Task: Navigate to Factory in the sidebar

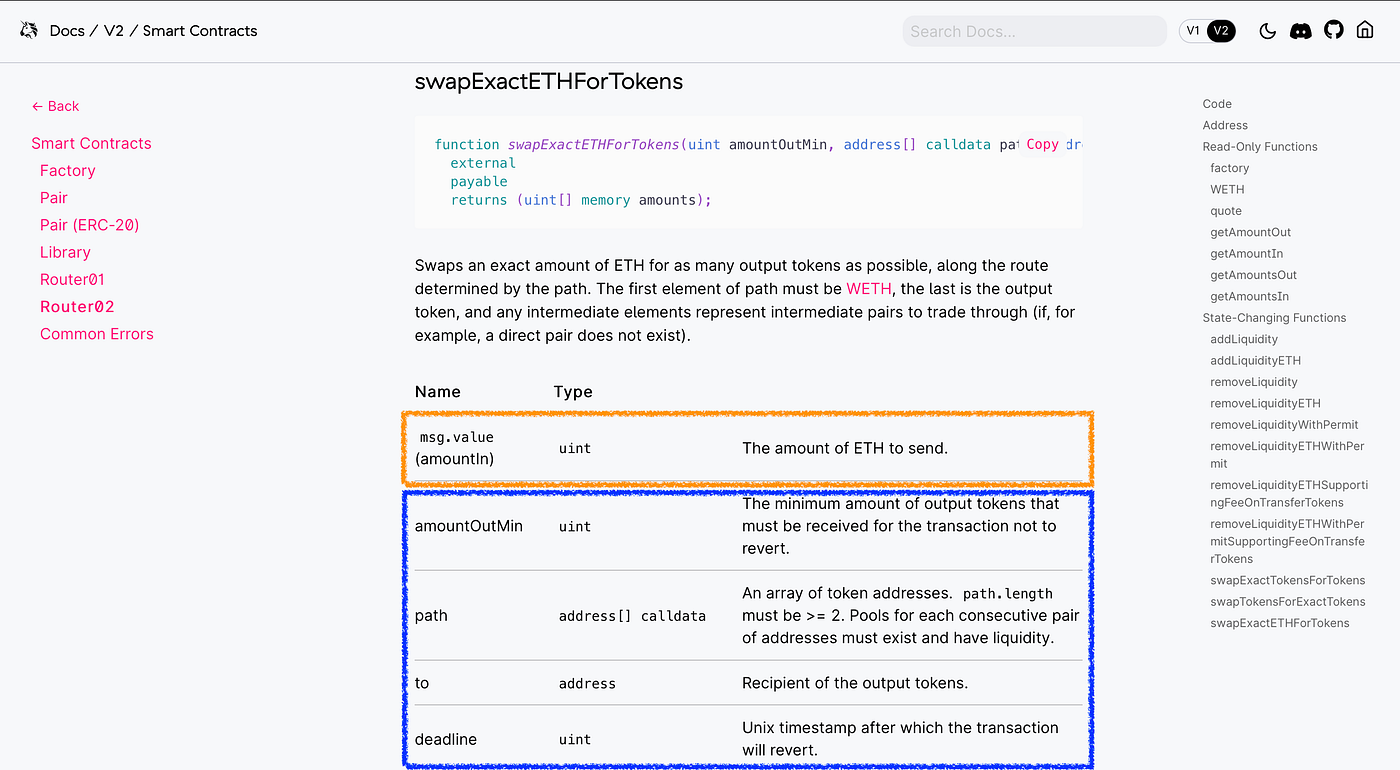Action: [x=67, y=170]
